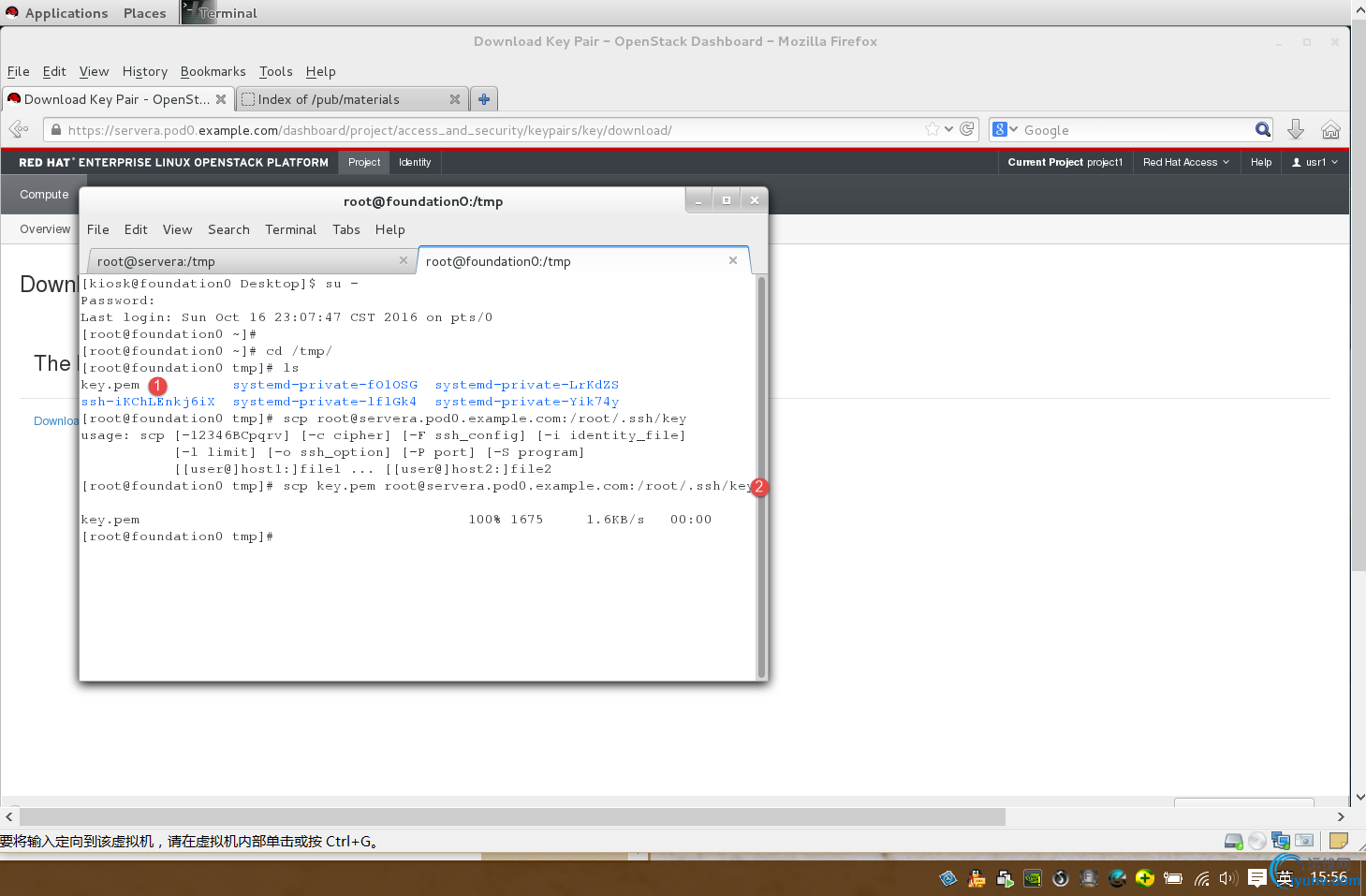Expand the Red Hat Access dropdown
Screen dimensions: 1366x896
tap(1185, 162)
